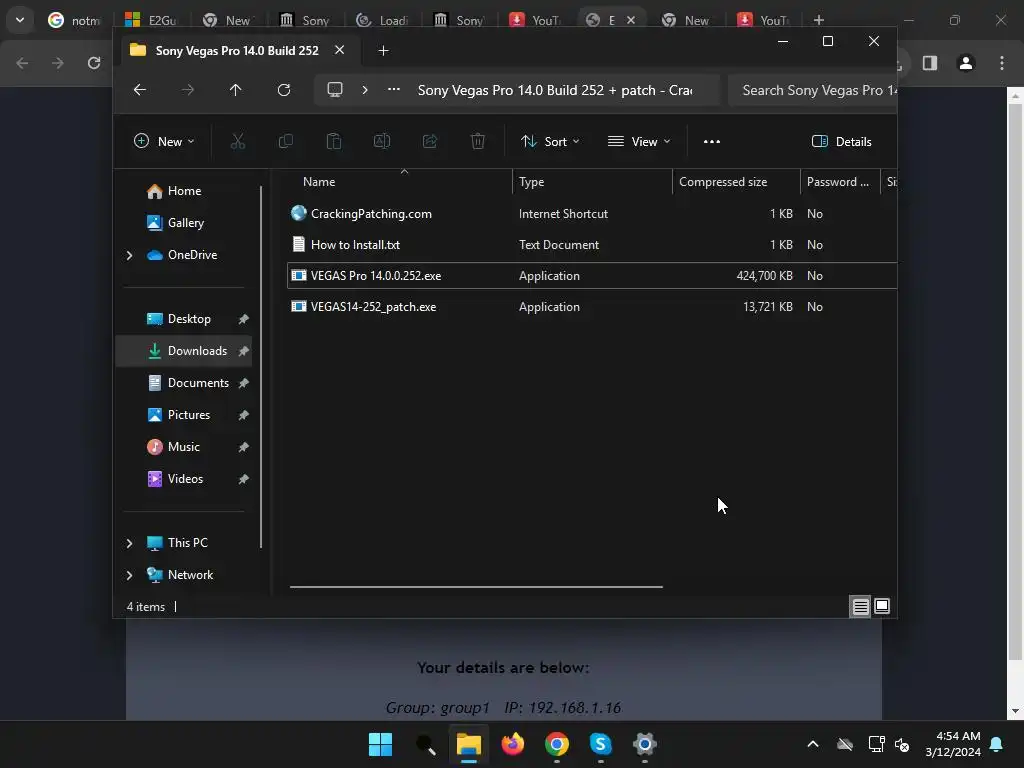
Task: Switch to large thumbnails view icon
Action: click(882, 606)
